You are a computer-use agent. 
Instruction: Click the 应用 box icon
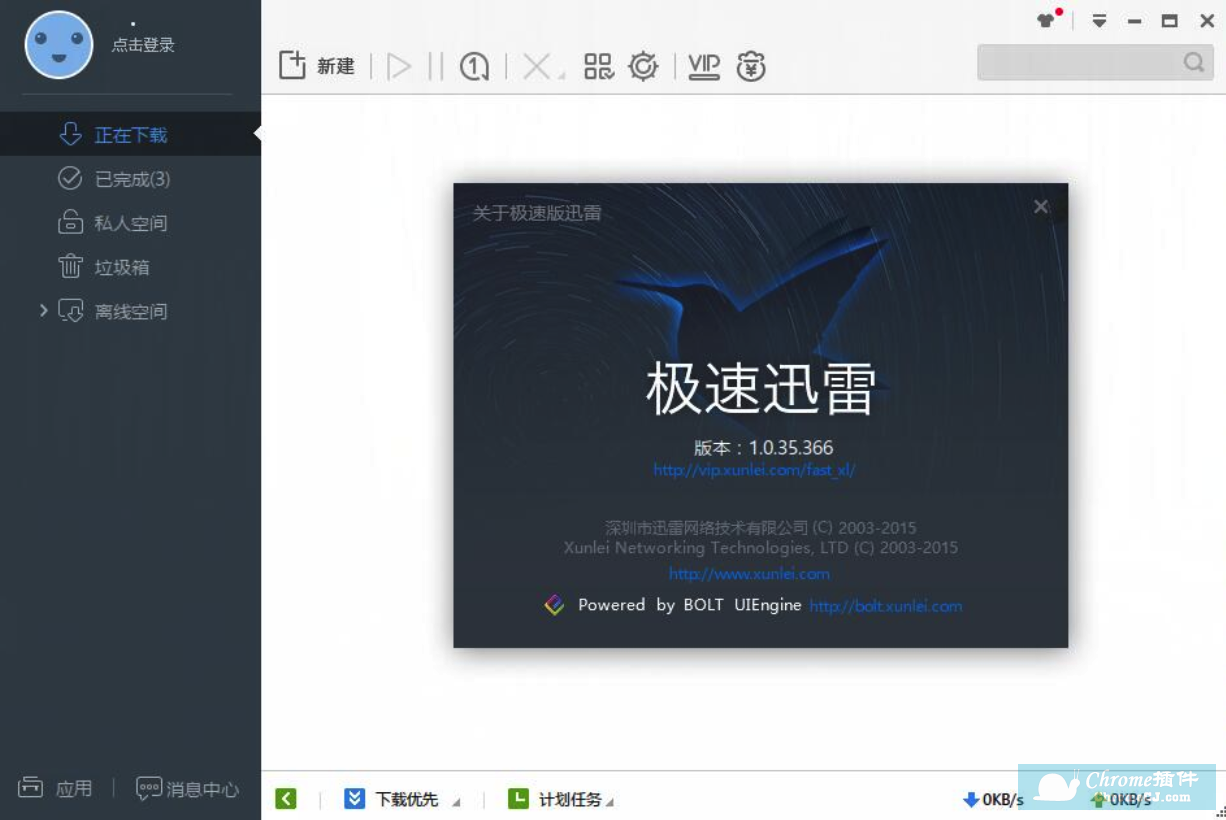coord(31,788)
